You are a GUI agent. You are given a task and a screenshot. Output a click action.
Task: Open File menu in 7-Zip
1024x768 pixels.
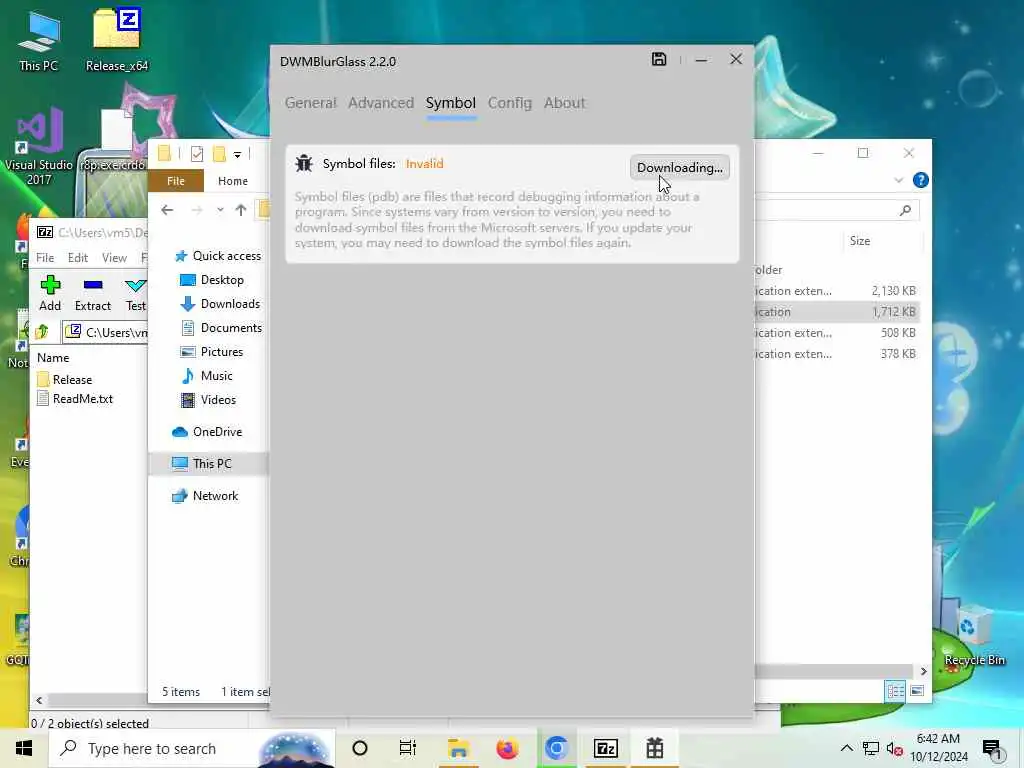coord(45,258)
